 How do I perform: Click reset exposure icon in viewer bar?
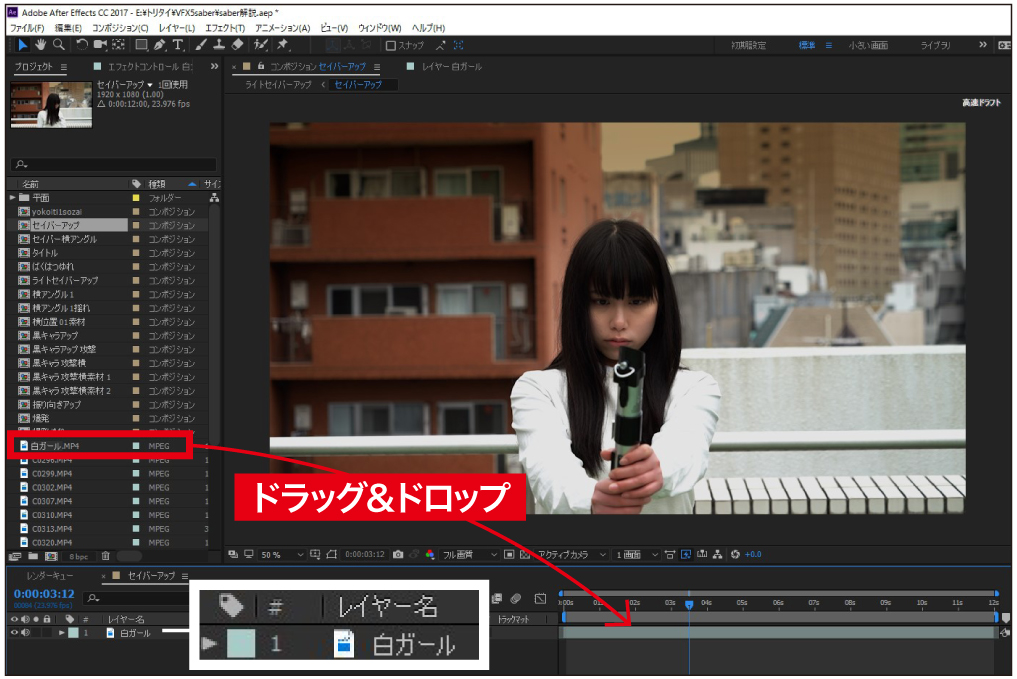point(735,554)
